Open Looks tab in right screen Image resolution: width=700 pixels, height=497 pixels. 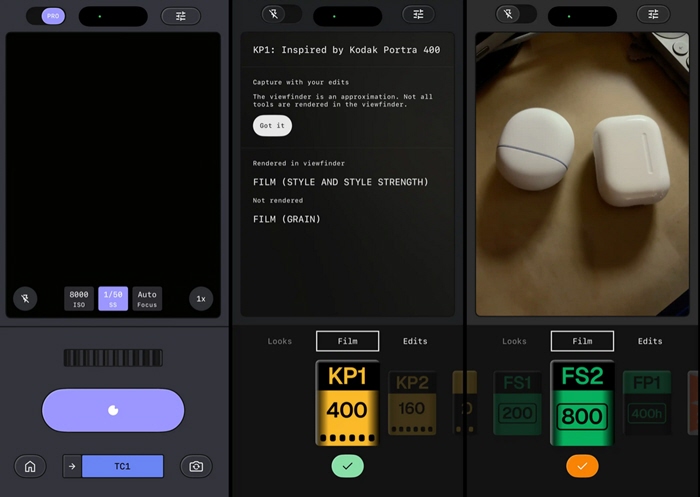point(514,341)
